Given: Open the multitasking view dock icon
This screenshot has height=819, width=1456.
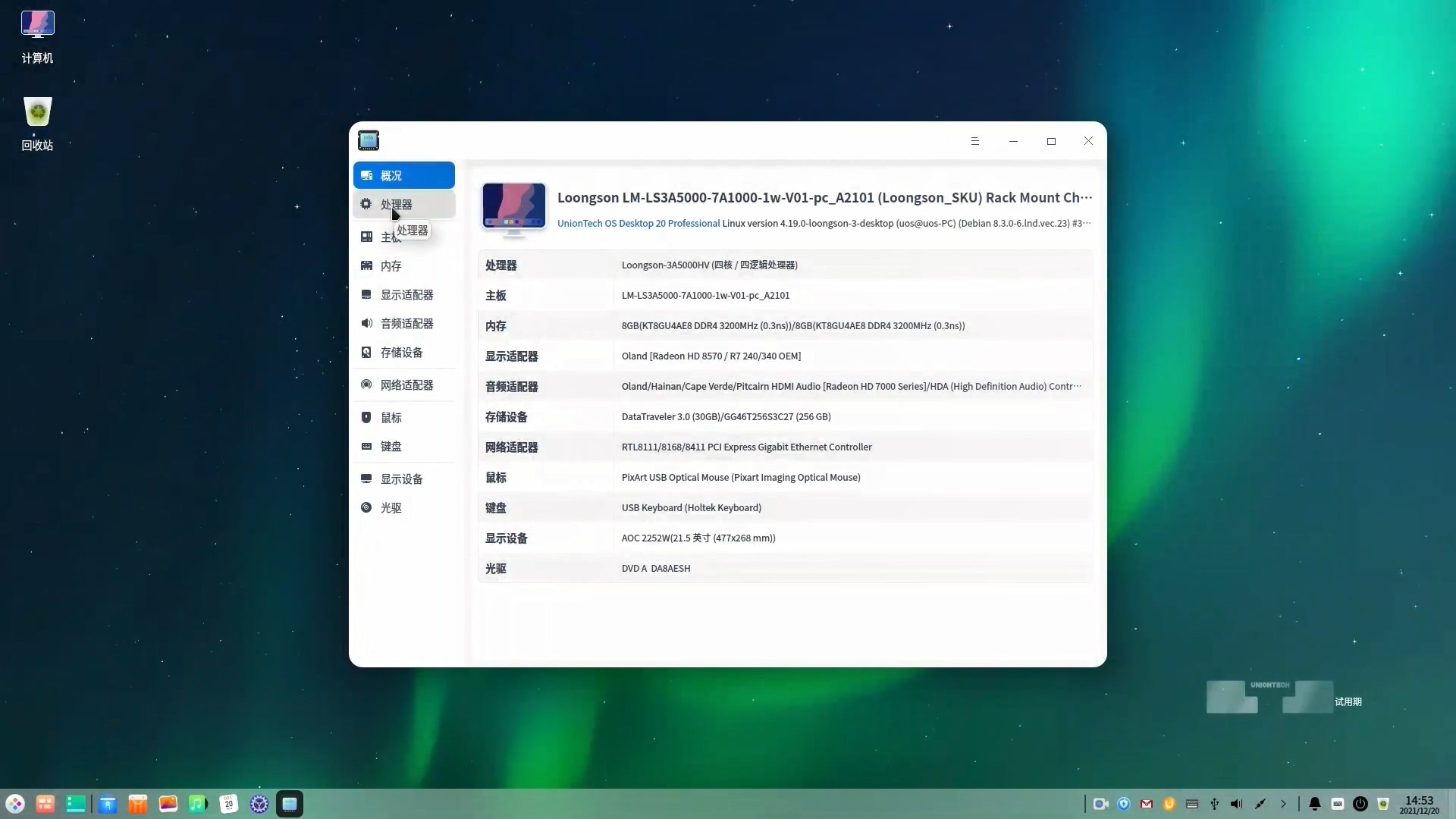Looking at the screenshot, I should 45,804.
